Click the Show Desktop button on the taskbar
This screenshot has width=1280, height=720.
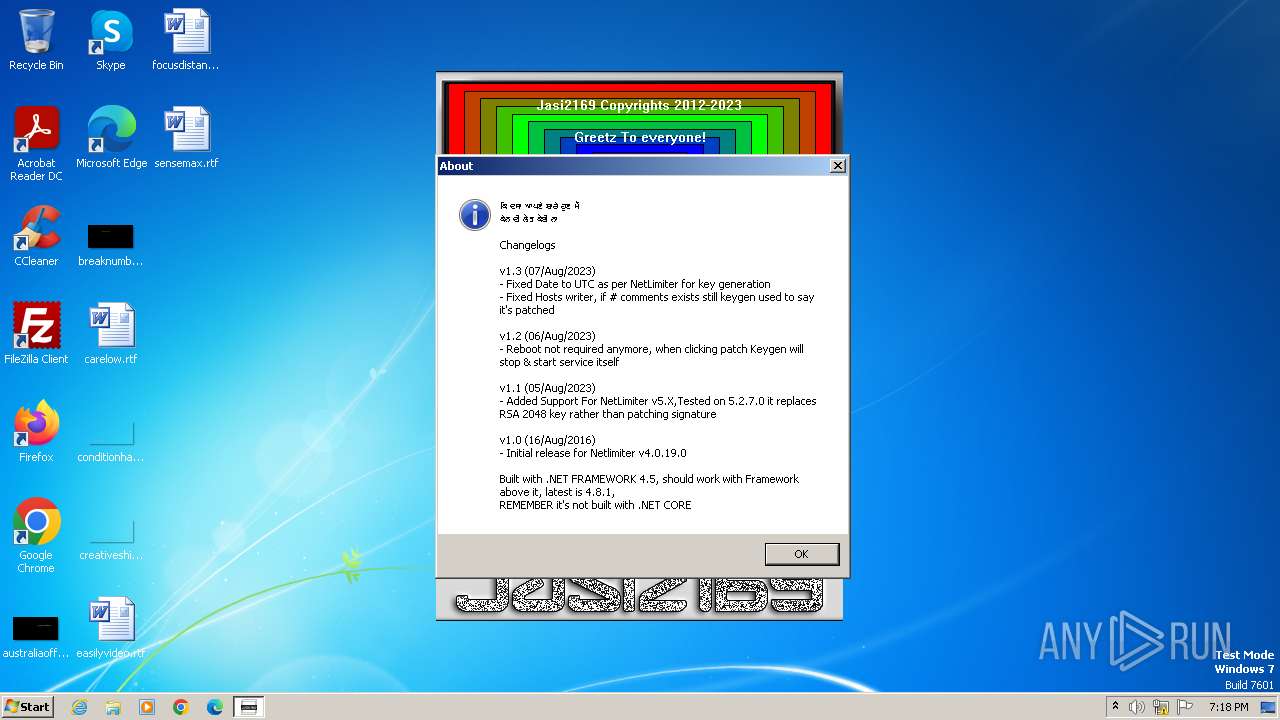tap(1270, 706)
